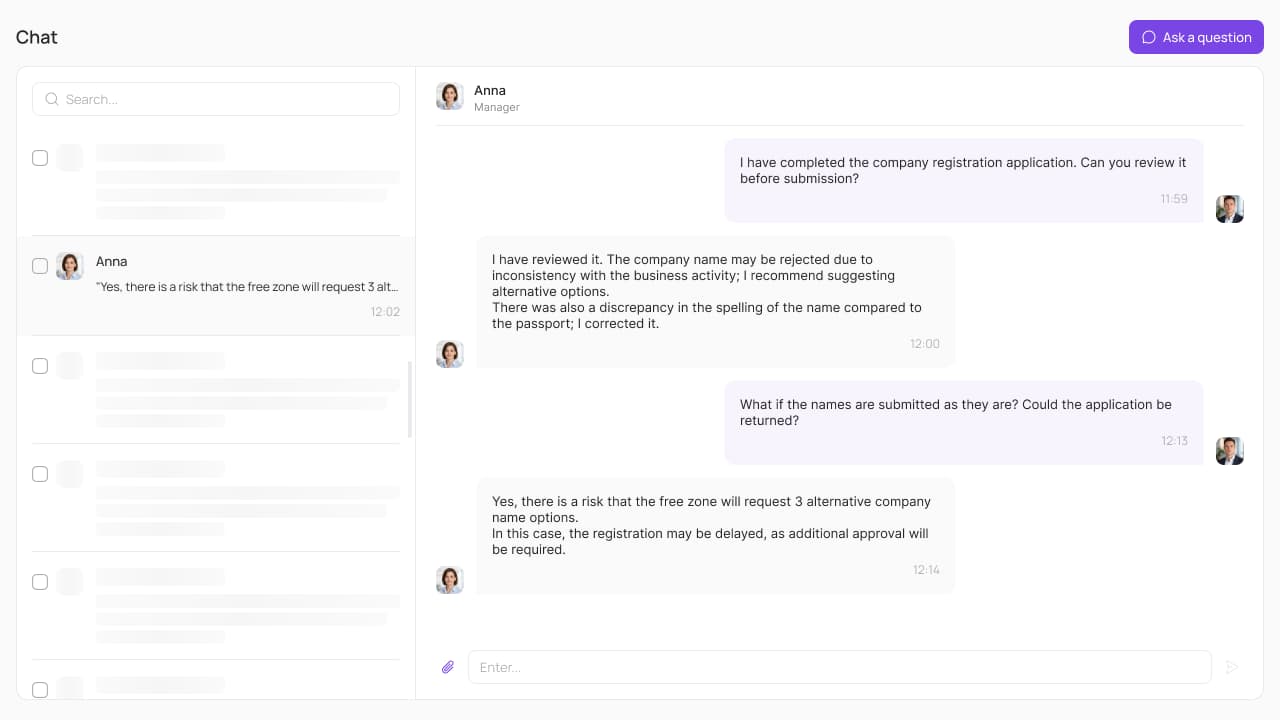Tick the checkbox next to Anna's conversation
The image size is (1280, 720).
(x=40, y=266)
